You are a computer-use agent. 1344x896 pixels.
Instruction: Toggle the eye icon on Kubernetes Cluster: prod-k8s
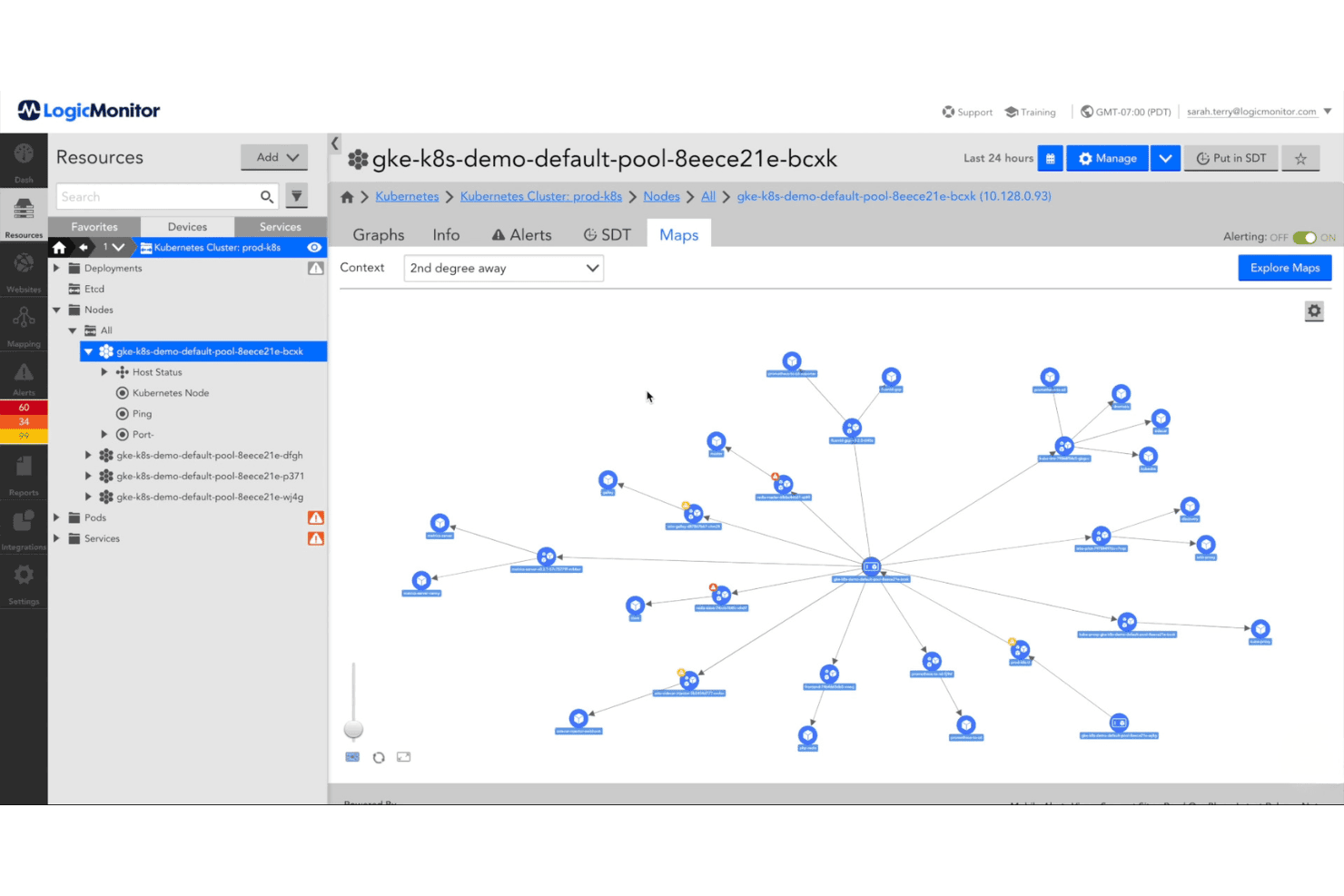tap(314, 247)
